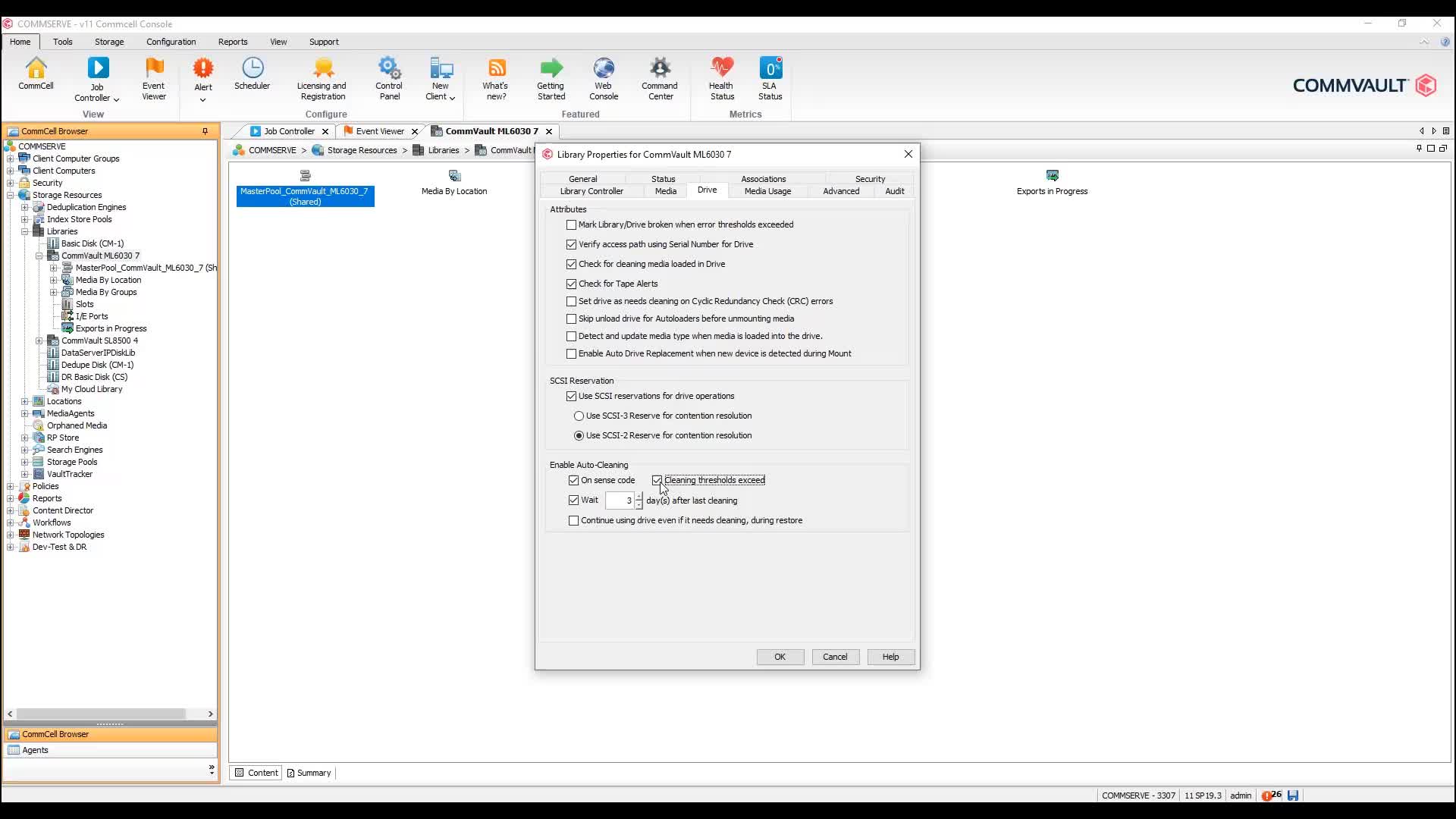Screen dimensions: 1456x819
Task: Collapse the CommVault ML6030 7 tree node
Action: pyautogui.click(x=39, y=256)
